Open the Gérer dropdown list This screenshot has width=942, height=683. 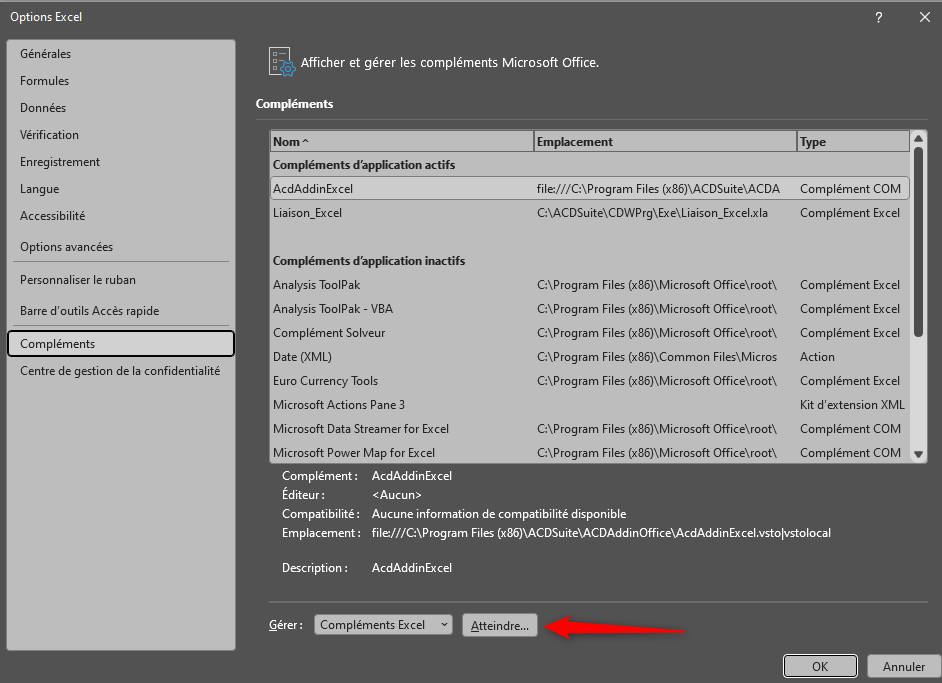(x=383, y=625)
